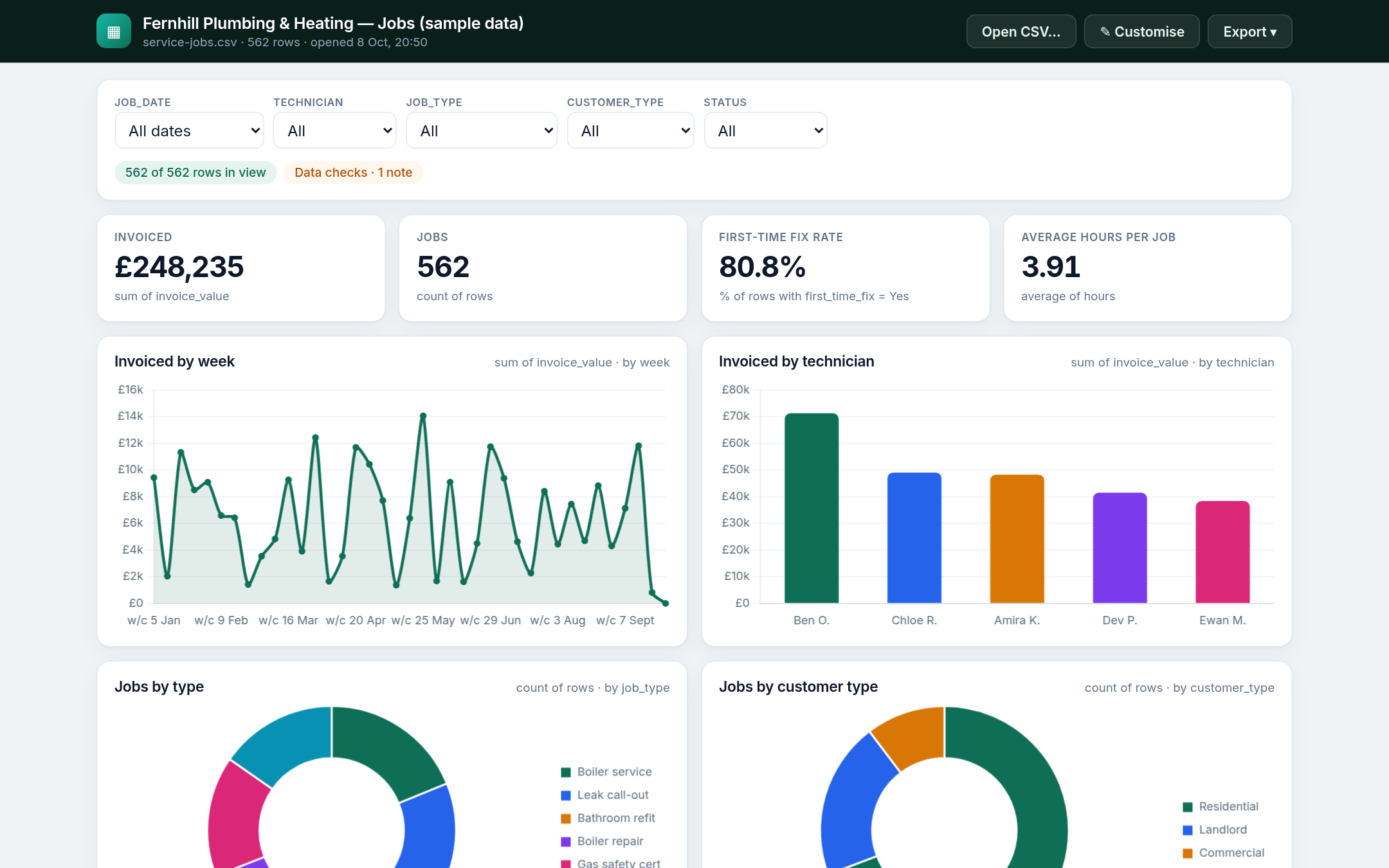This screenshot has height=868, width=1389.
Task: Expand the JOB_DATE All dates dropdown
Action: click(190, 131)
